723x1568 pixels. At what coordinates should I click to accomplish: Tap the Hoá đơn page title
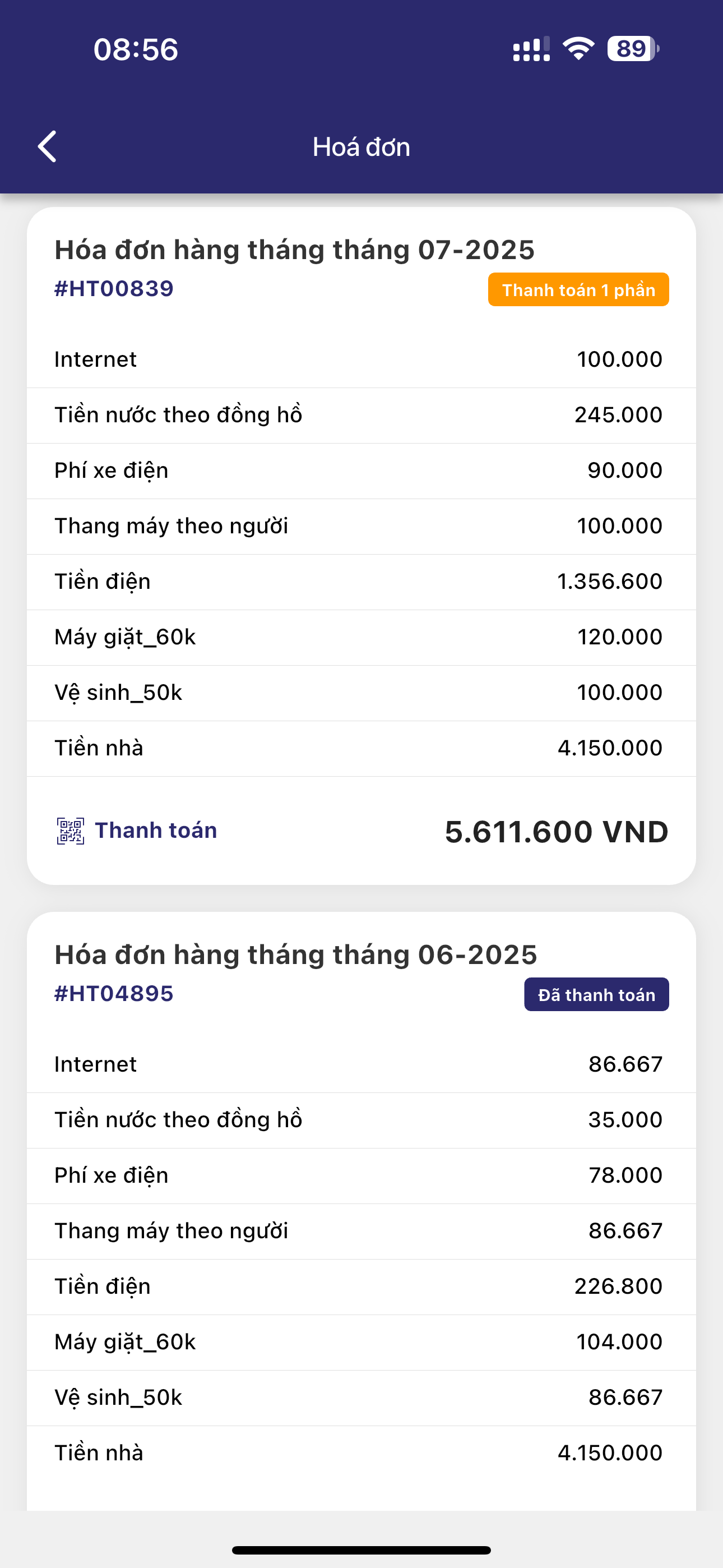[x=361, y=147]
